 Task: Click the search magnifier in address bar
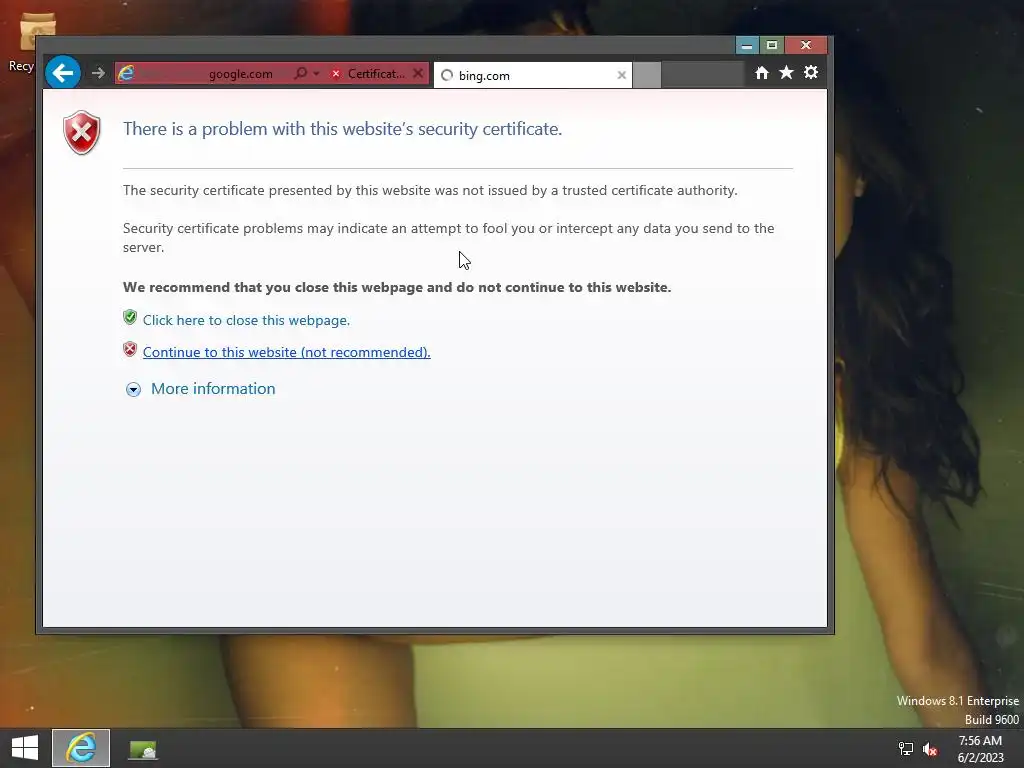pyautogui.click(x=300, y=73)
